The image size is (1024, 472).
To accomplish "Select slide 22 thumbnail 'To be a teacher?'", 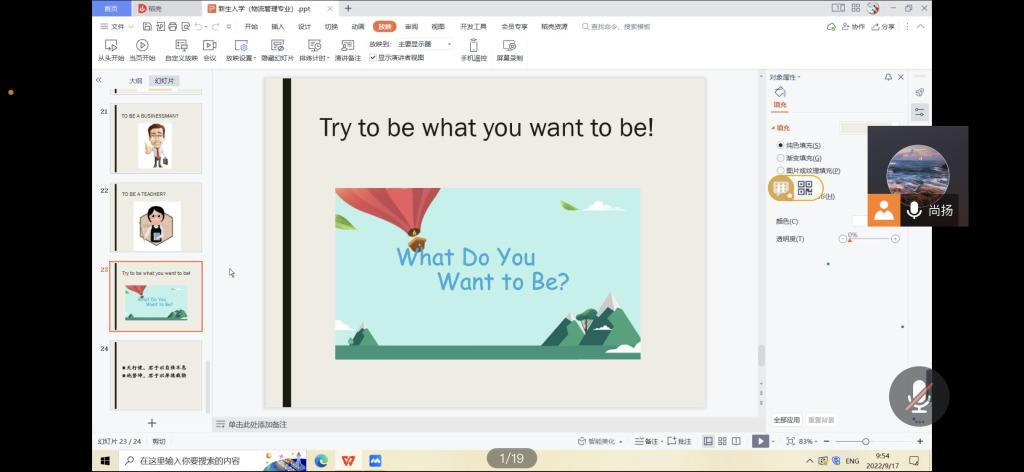I will 156,218.
